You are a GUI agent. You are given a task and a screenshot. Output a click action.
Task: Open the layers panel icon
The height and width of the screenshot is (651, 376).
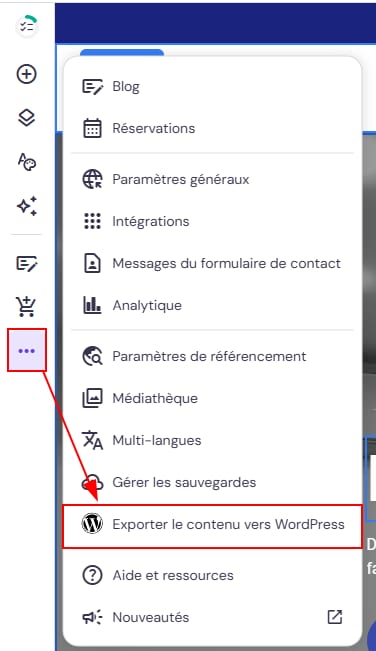[27, 118]
